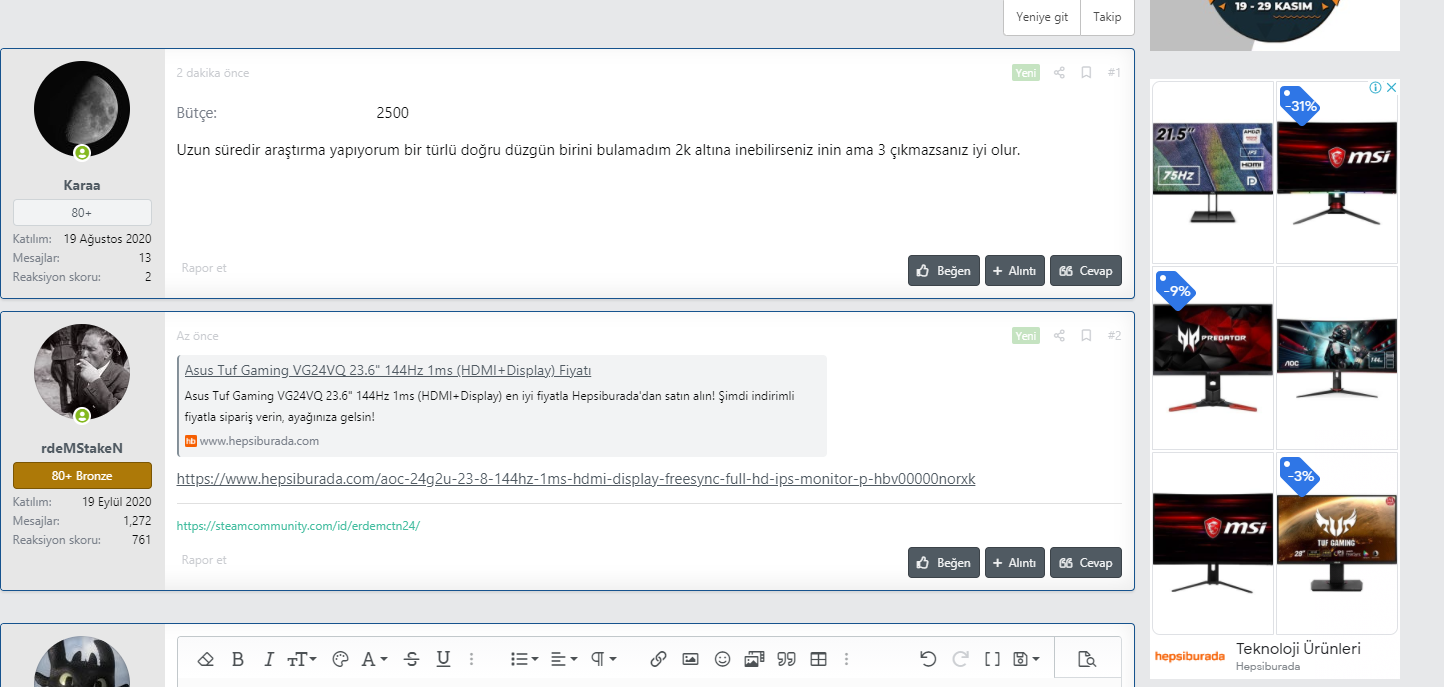Click the Yeniye git button
This screenshot has height=687, width=1444.
coord(1042,17)
